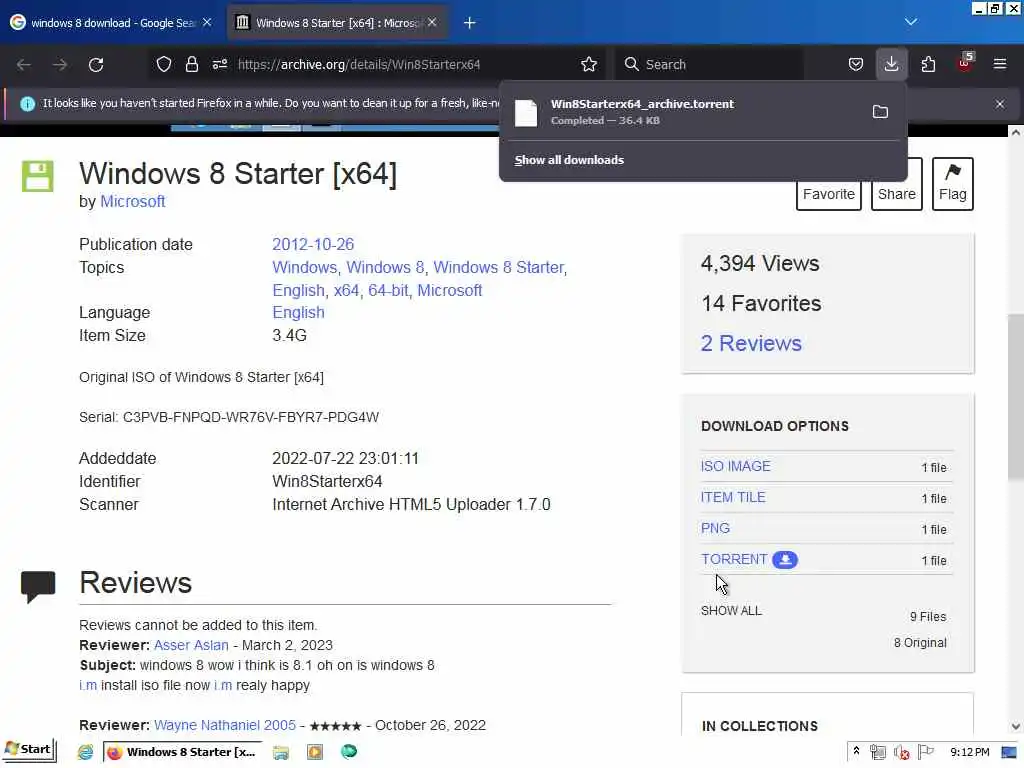The height and width of the screenshot is (768, 1024).
Task: Open the tracking protection shield icon
Action: click(164, 64)
